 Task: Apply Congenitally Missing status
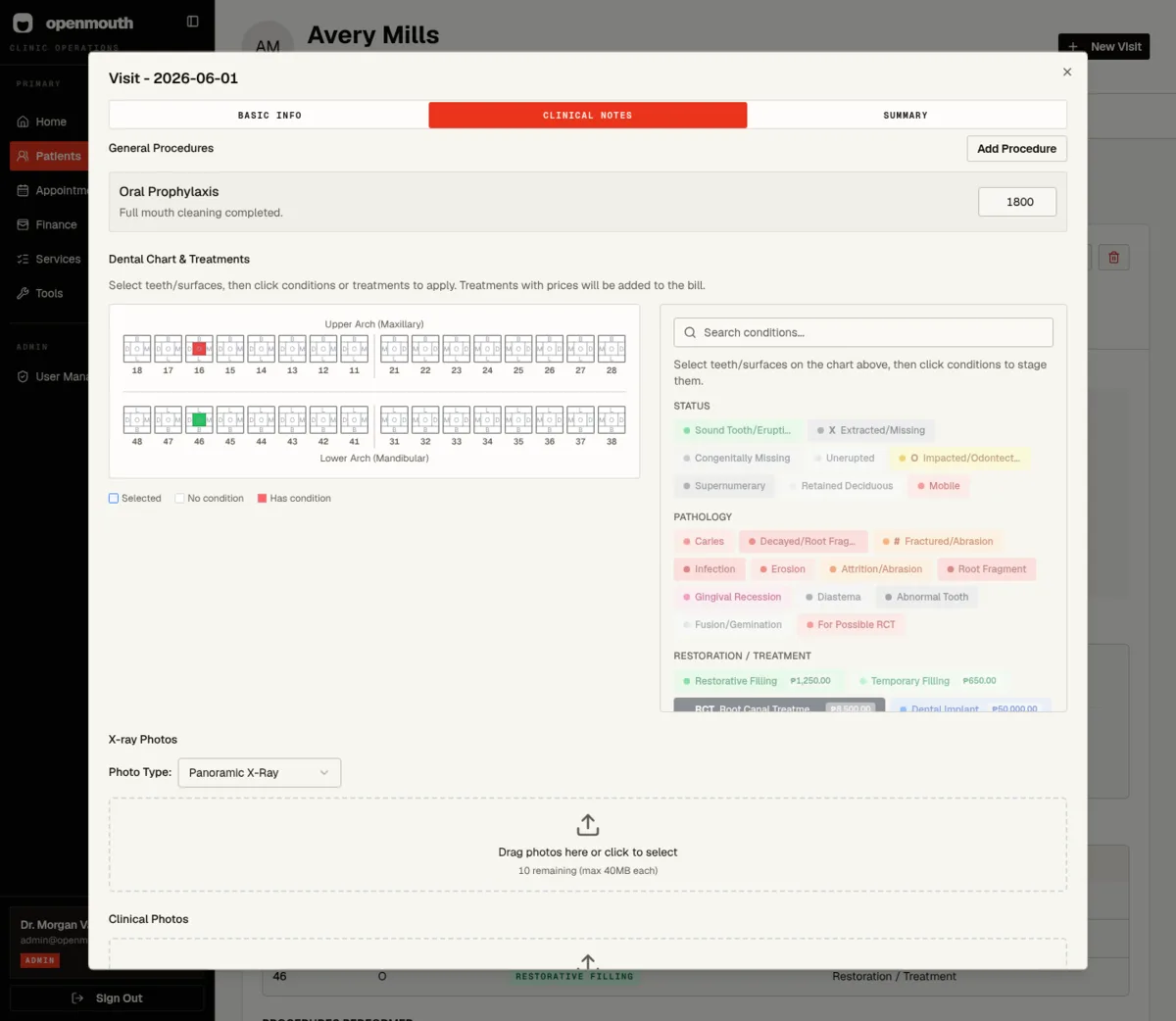click(x=737, y=458)
